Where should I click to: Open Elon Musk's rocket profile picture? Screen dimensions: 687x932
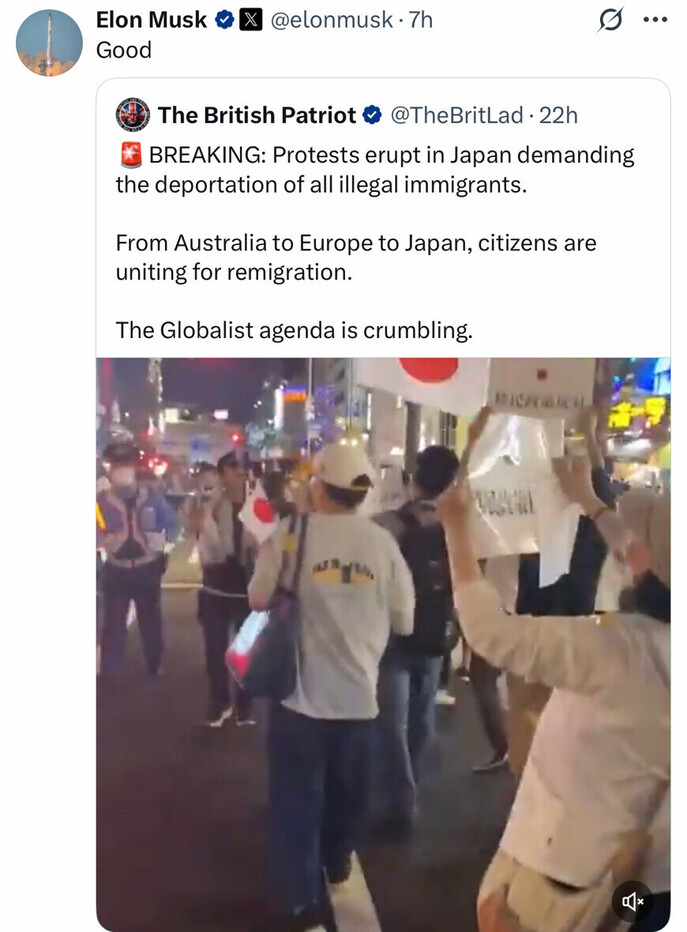coord(49,43)
